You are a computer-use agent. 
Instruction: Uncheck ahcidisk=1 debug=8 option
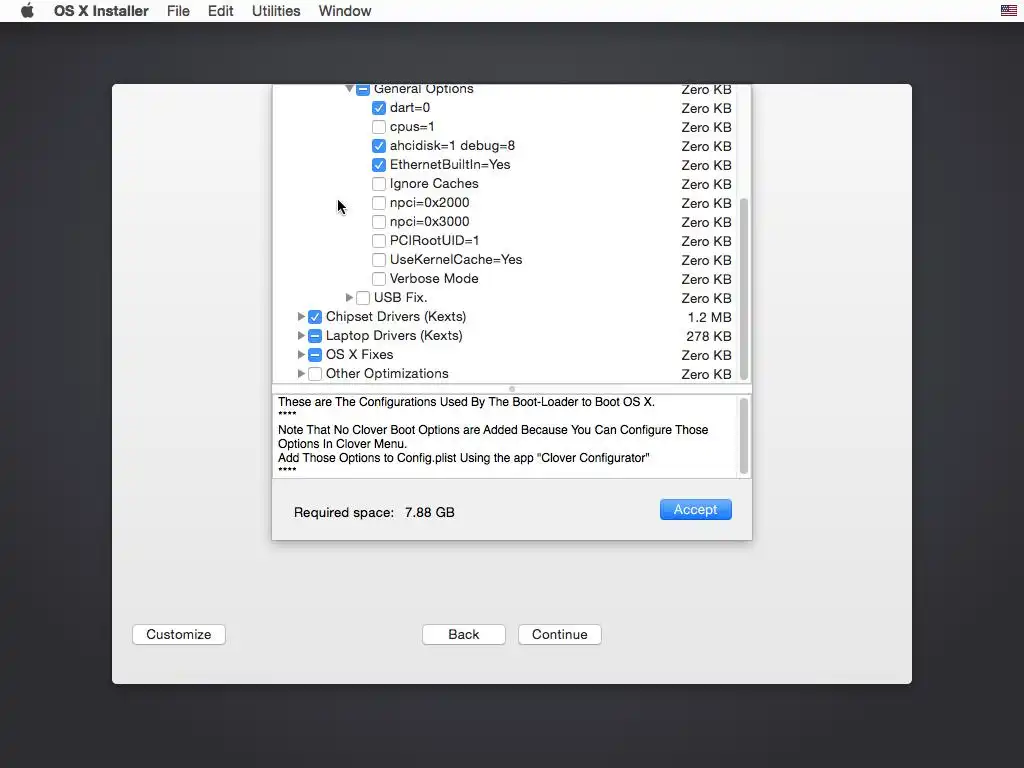tap(379, 146)
